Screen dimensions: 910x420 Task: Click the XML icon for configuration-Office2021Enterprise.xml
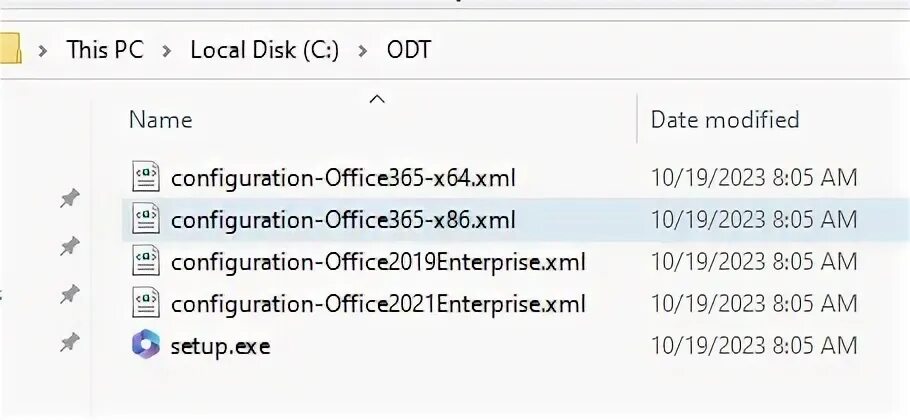(x=146, y=303)
